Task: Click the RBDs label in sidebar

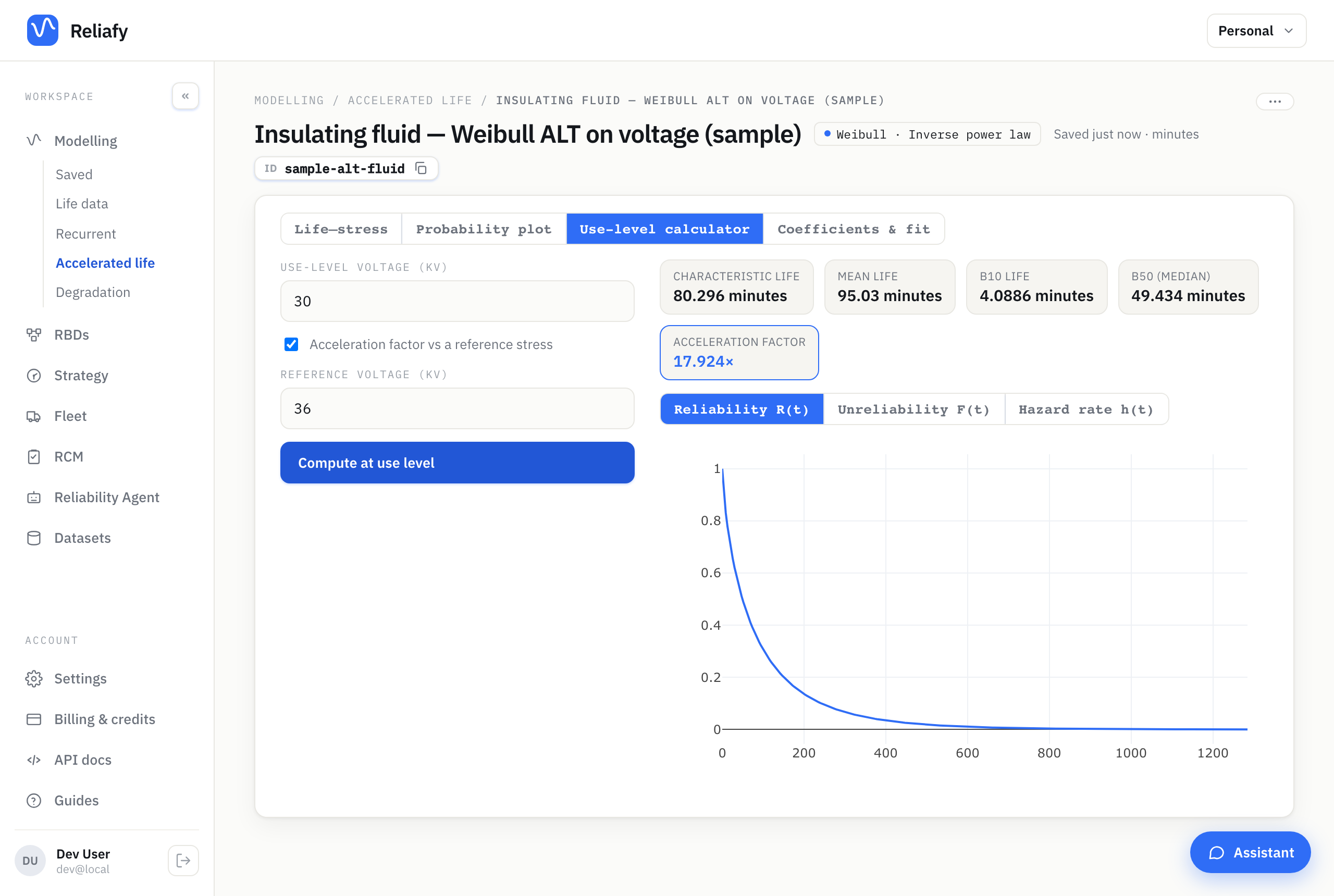Action: tap(71, 335)
